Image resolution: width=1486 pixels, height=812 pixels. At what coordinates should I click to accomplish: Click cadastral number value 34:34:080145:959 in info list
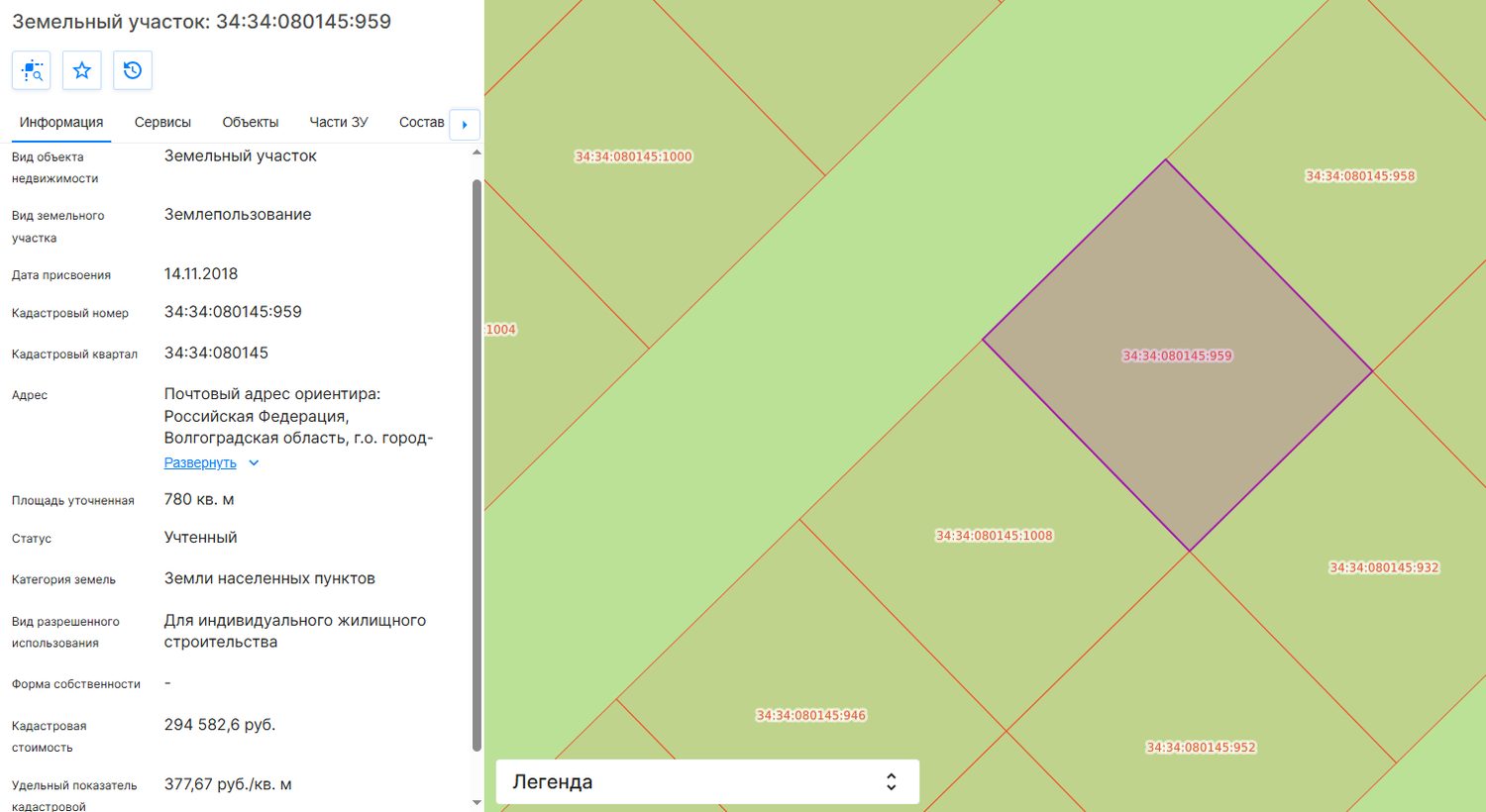pos(233,312)
